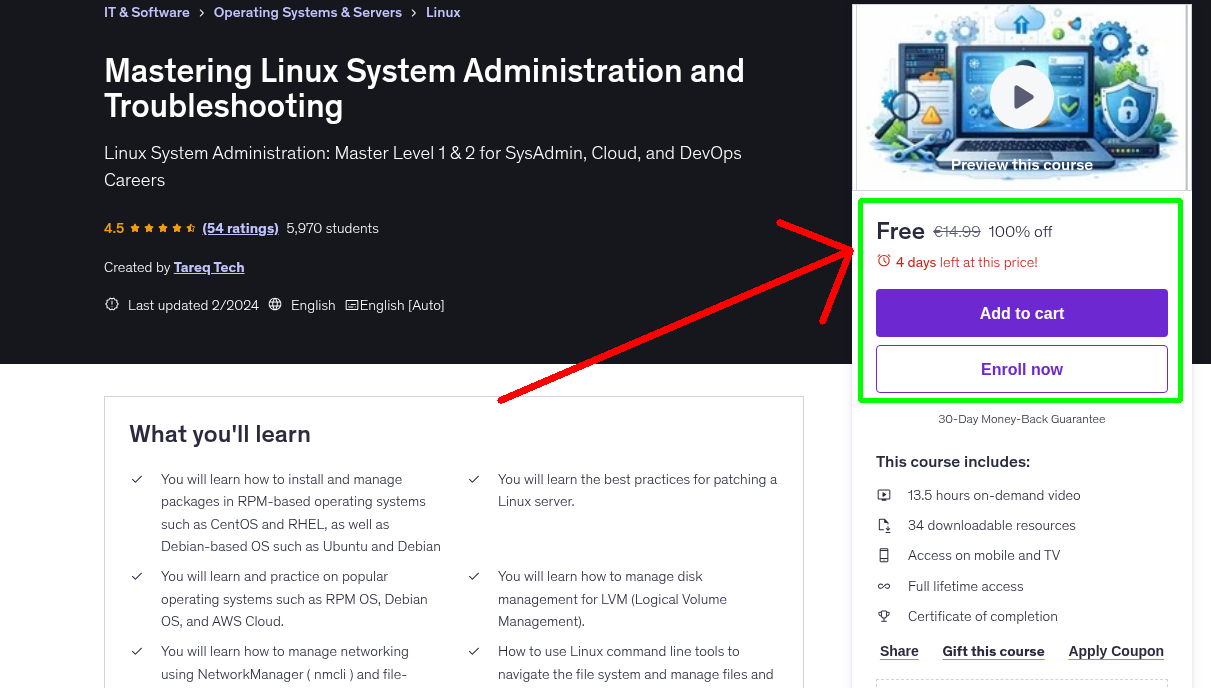Click the downloadable resources icon
The image size is (1211, 688).
point(884,525)
